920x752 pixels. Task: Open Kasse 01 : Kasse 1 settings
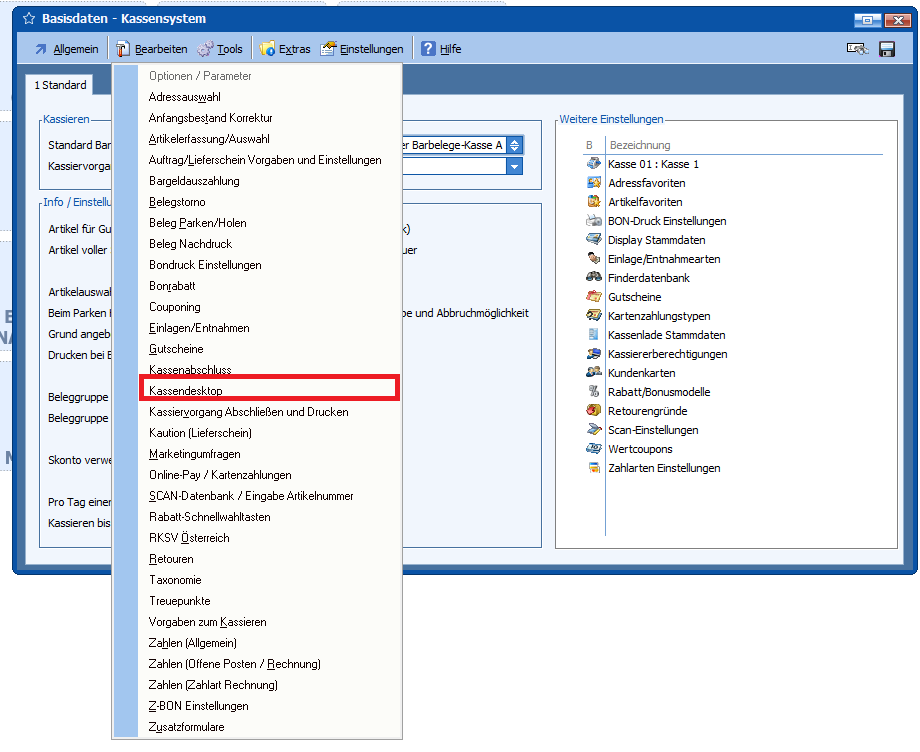653,164
